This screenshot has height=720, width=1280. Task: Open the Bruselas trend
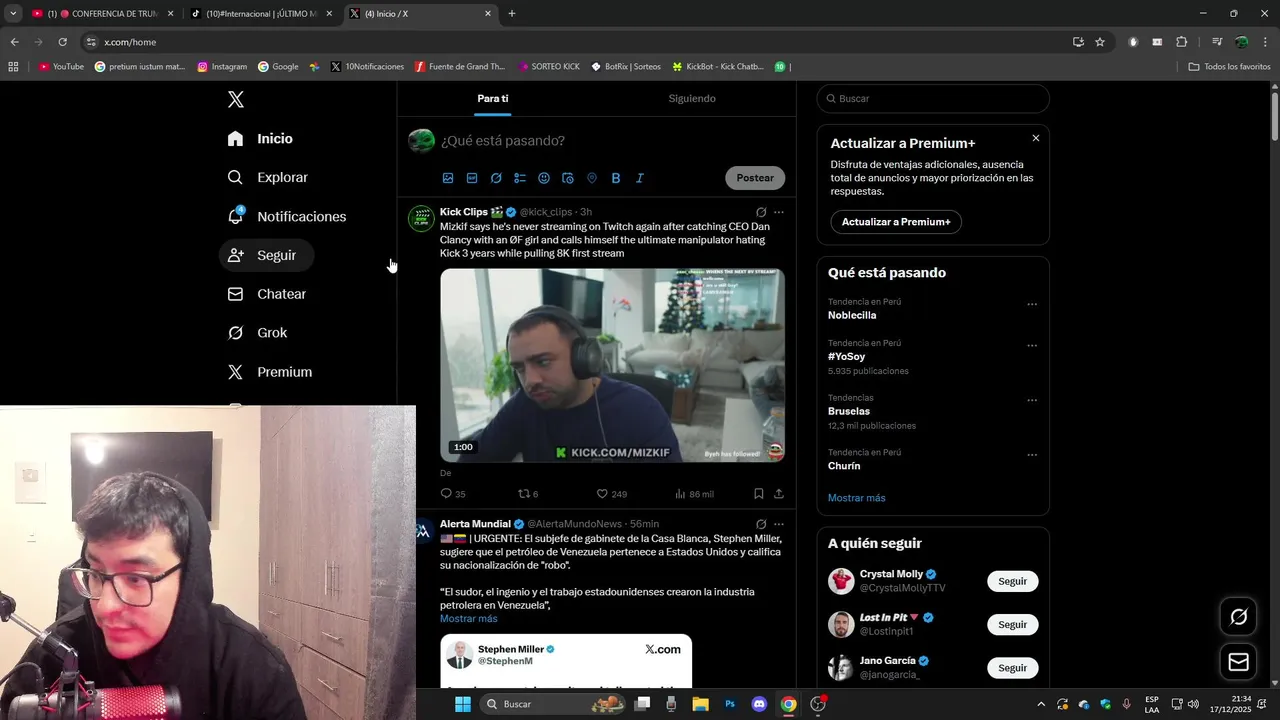849,412
